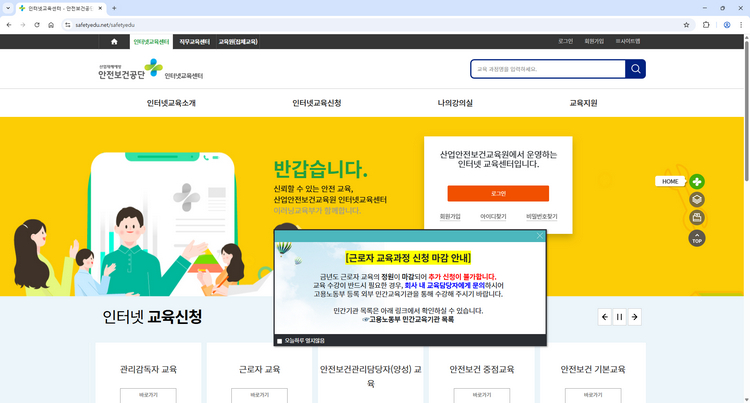The width and height of the screenshot is (750, 403).
Task: Open the 인터넷교육신청 menu
Action: [317, 103]
